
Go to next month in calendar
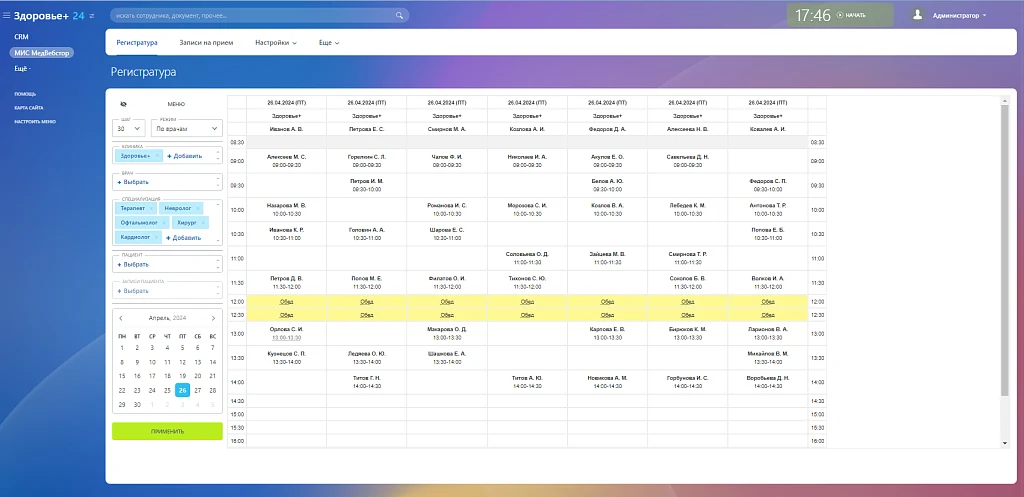[214, 318]
